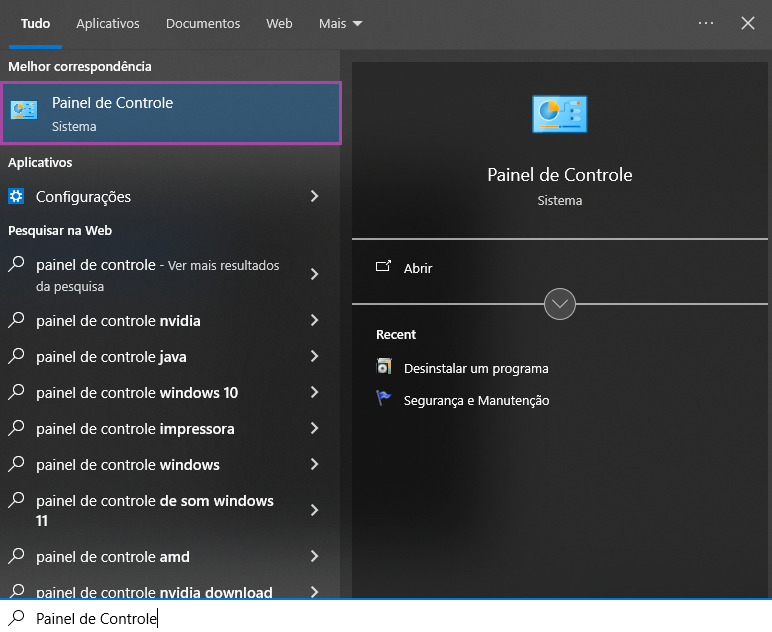Switch to the Web tab
772x632 pixels.
(x=279, y=24)
